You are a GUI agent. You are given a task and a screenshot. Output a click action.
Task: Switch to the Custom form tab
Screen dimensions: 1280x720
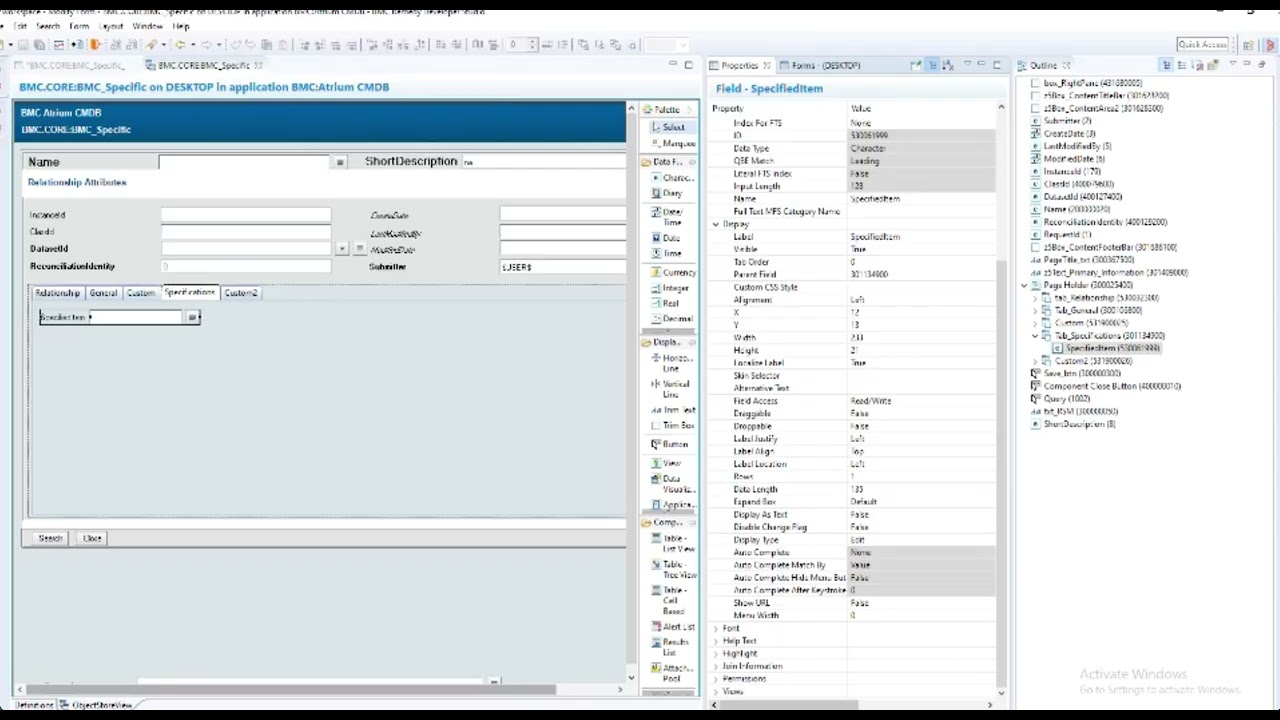[x=141, y=293]
